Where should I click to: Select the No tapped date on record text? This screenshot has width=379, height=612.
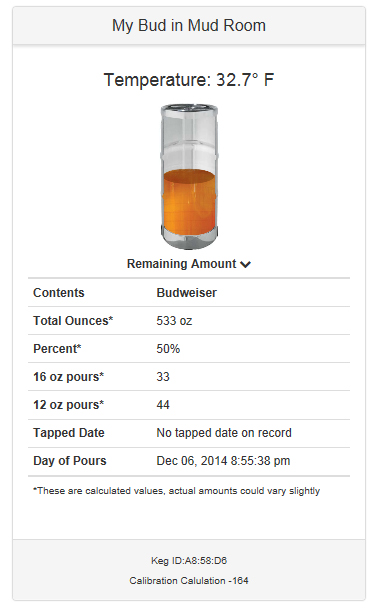point(224,433)
